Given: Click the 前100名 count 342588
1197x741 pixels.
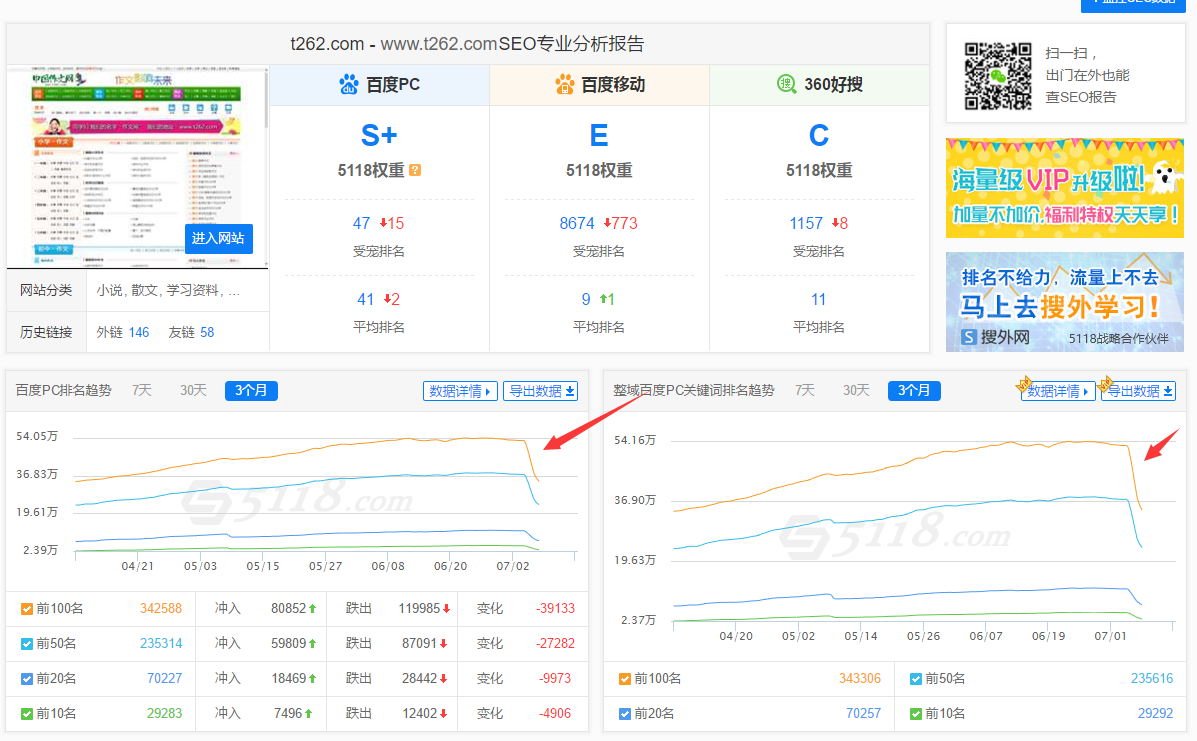Looking at the screenshot, I should click(161, 609).
